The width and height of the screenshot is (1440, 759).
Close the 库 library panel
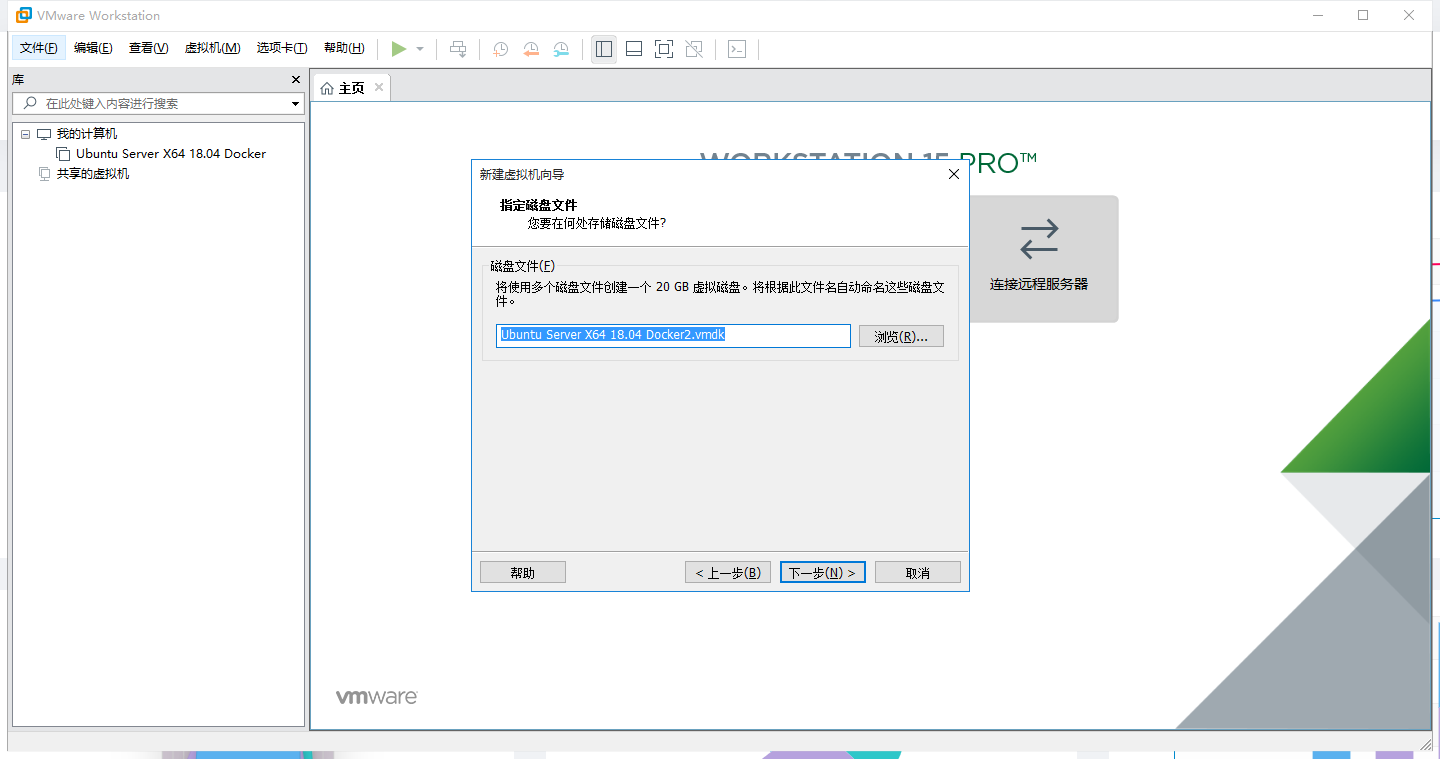point(296,79)
